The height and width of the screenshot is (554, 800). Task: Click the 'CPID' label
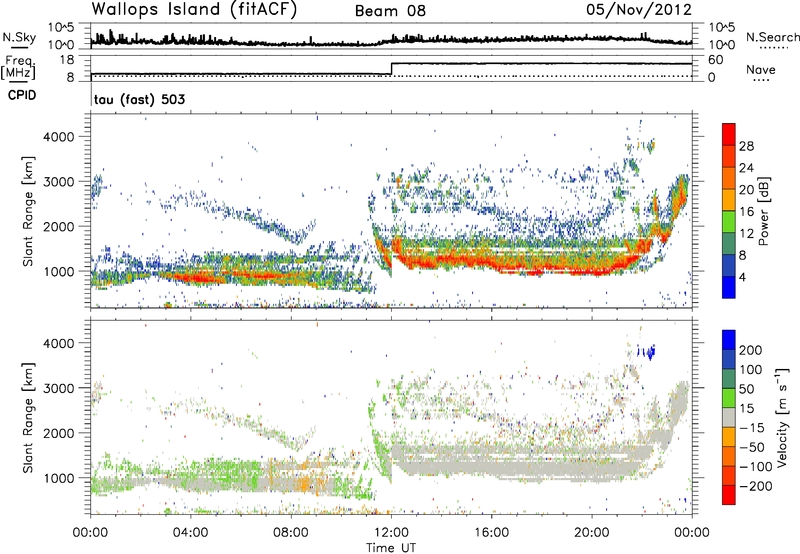pos(22,95)
